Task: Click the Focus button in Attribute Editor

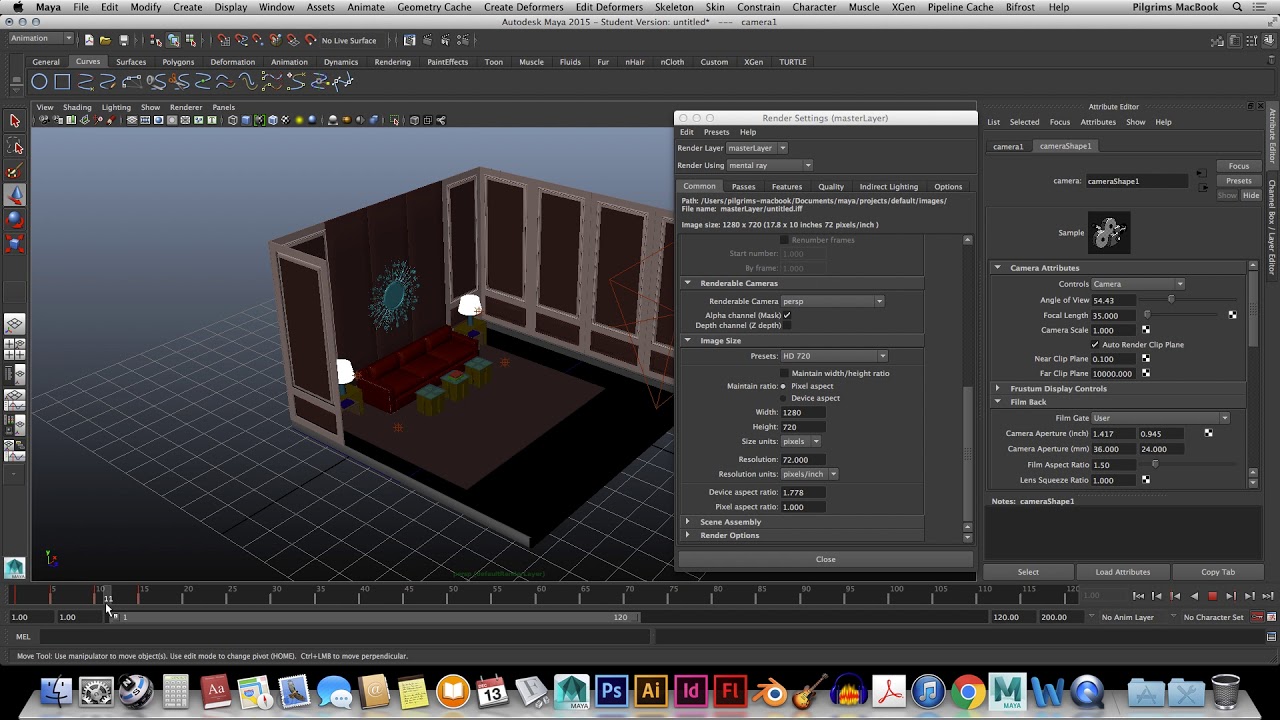Action: 1238,166
